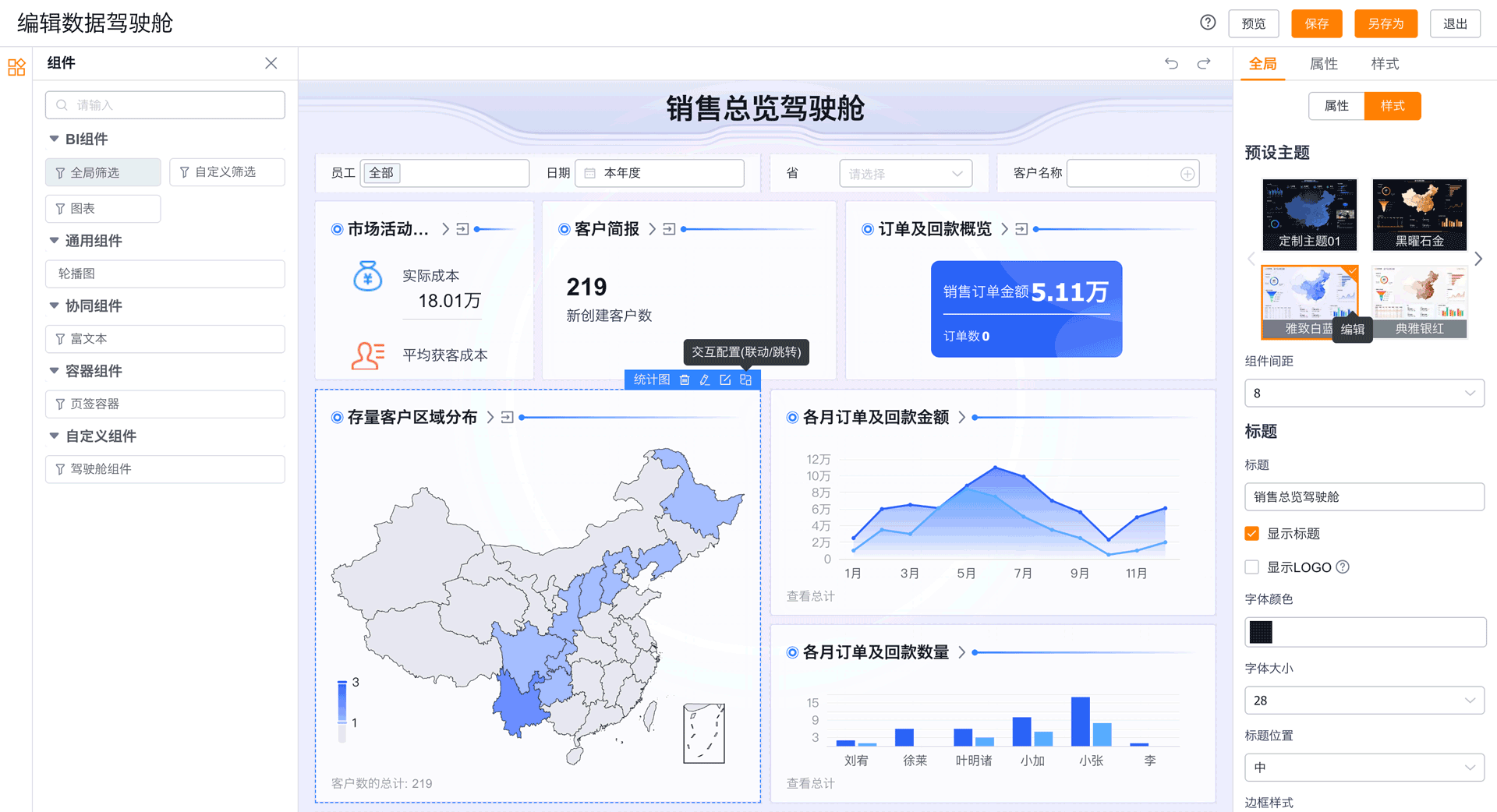
Task: Collapse the 自定义组件 group
Action: (54, 436)
